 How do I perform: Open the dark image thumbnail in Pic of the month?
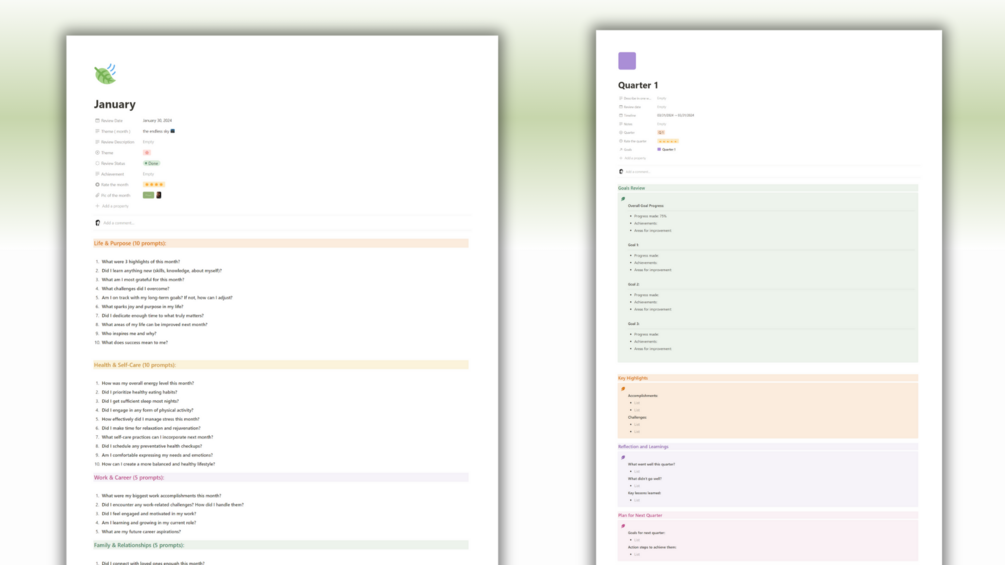pyautogui.click(x=159, y=195)
